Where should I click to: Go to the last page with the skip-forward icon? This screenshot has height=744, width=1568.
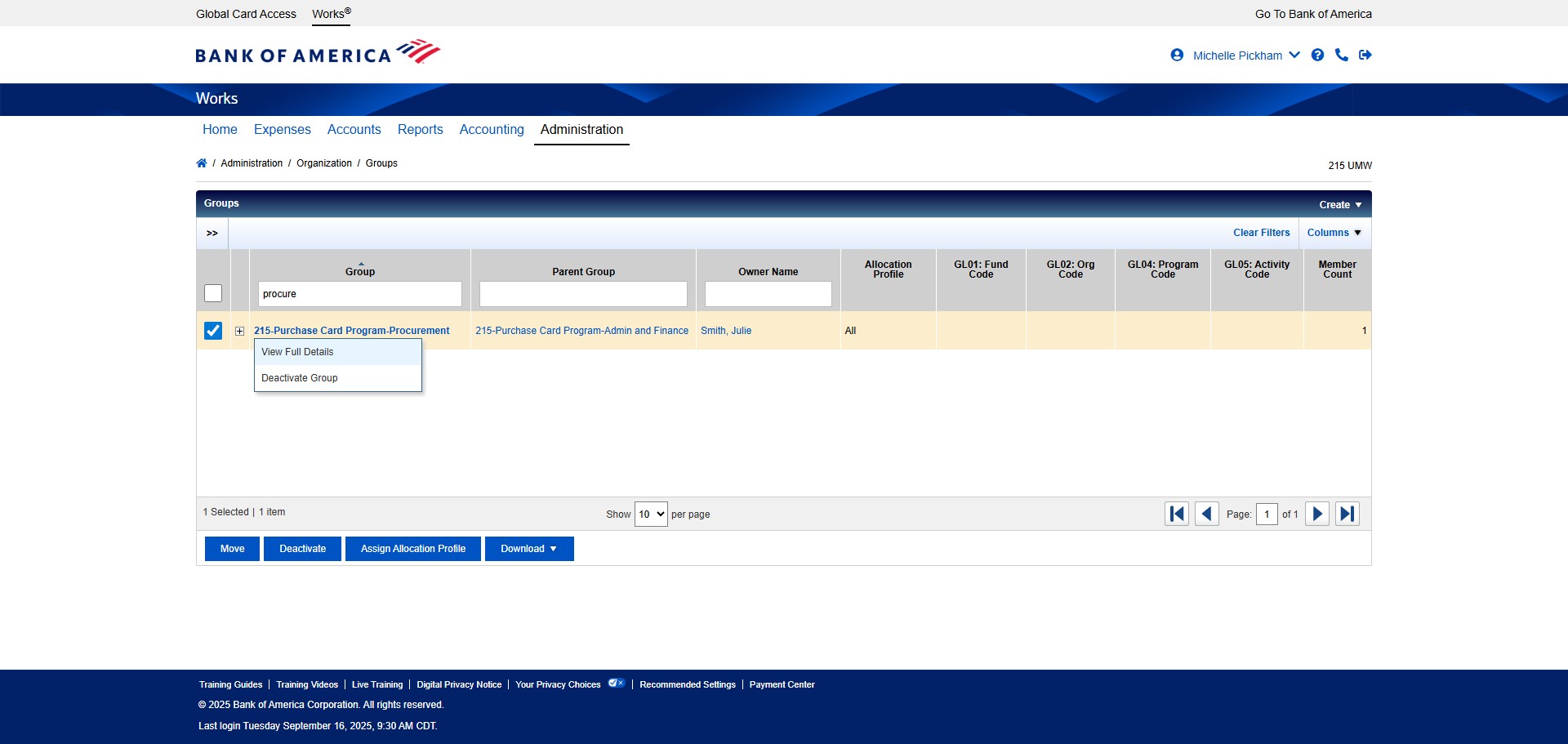tap(1347, 514)
